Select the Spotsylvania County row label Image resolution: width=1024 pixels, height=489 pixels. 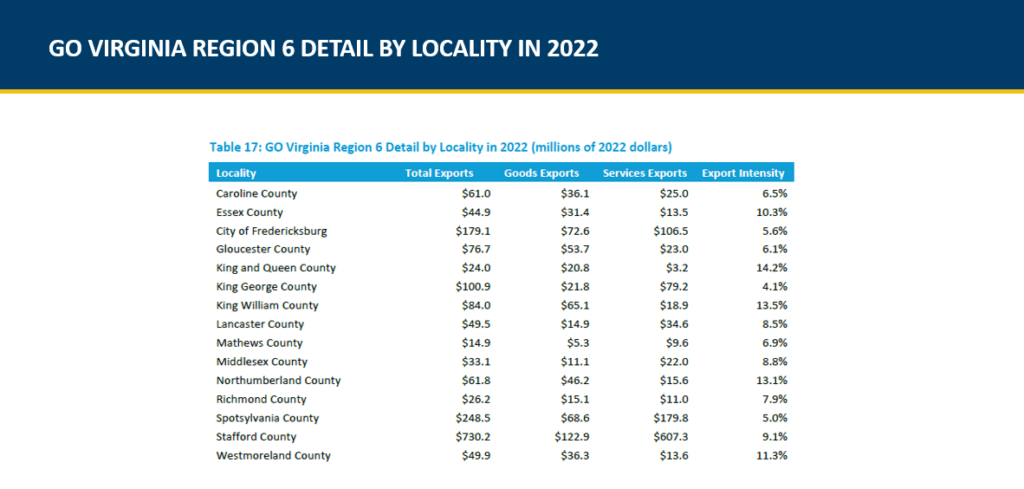265,418
